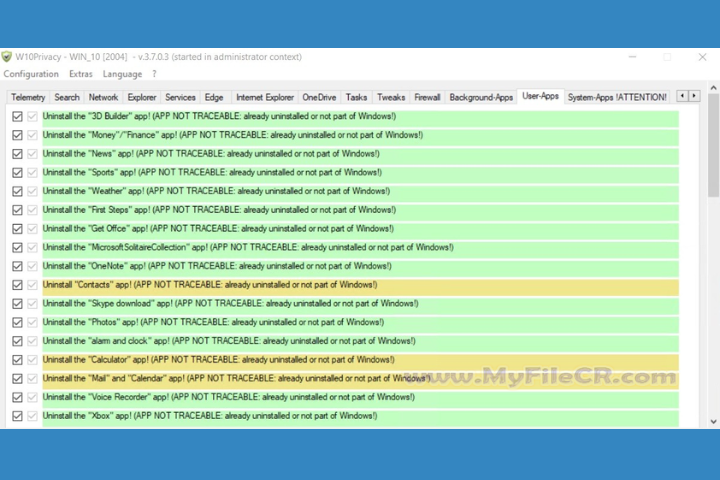Switch to the Background-Apps tab
Screen dimensions: 720x480
(481, 97)
